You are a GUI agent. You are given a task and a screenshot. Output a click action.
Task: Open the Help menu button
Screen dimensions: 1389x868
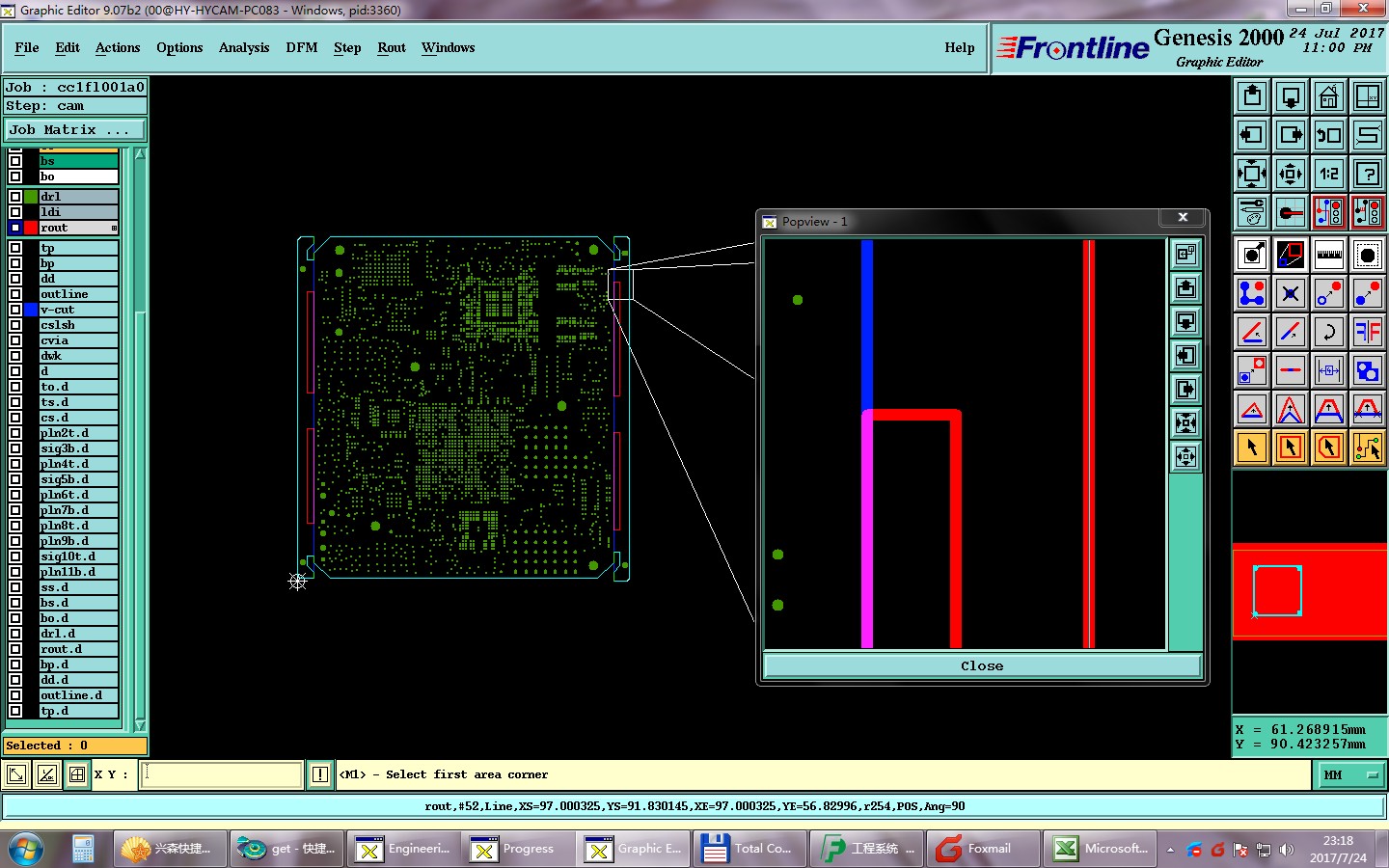960,47
